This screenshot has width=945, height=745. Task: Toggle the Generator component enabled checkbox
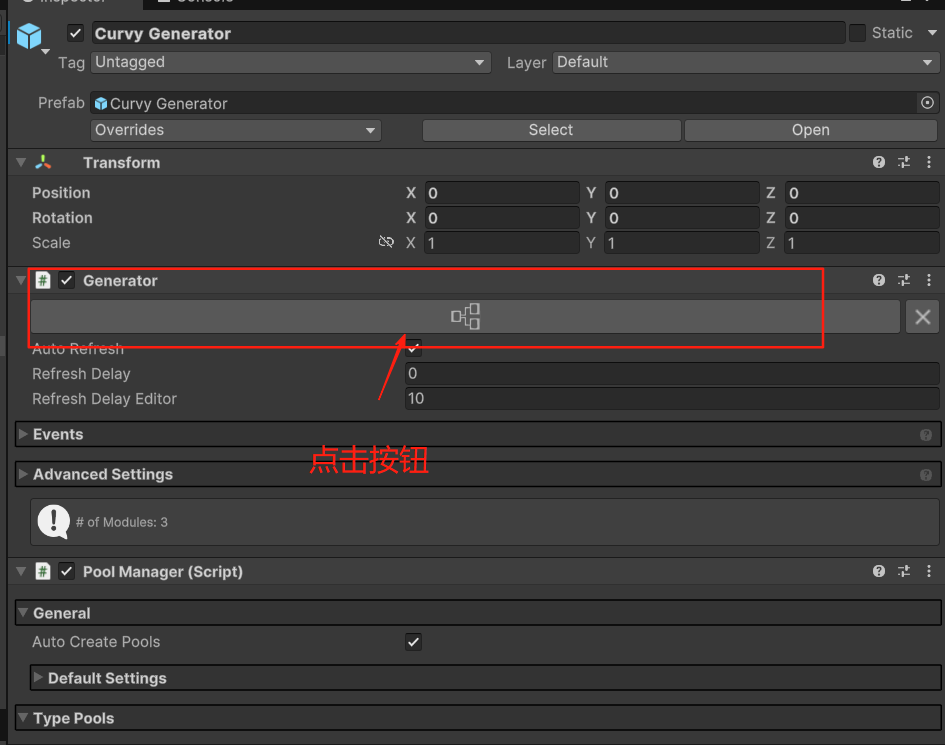point(66,280)
